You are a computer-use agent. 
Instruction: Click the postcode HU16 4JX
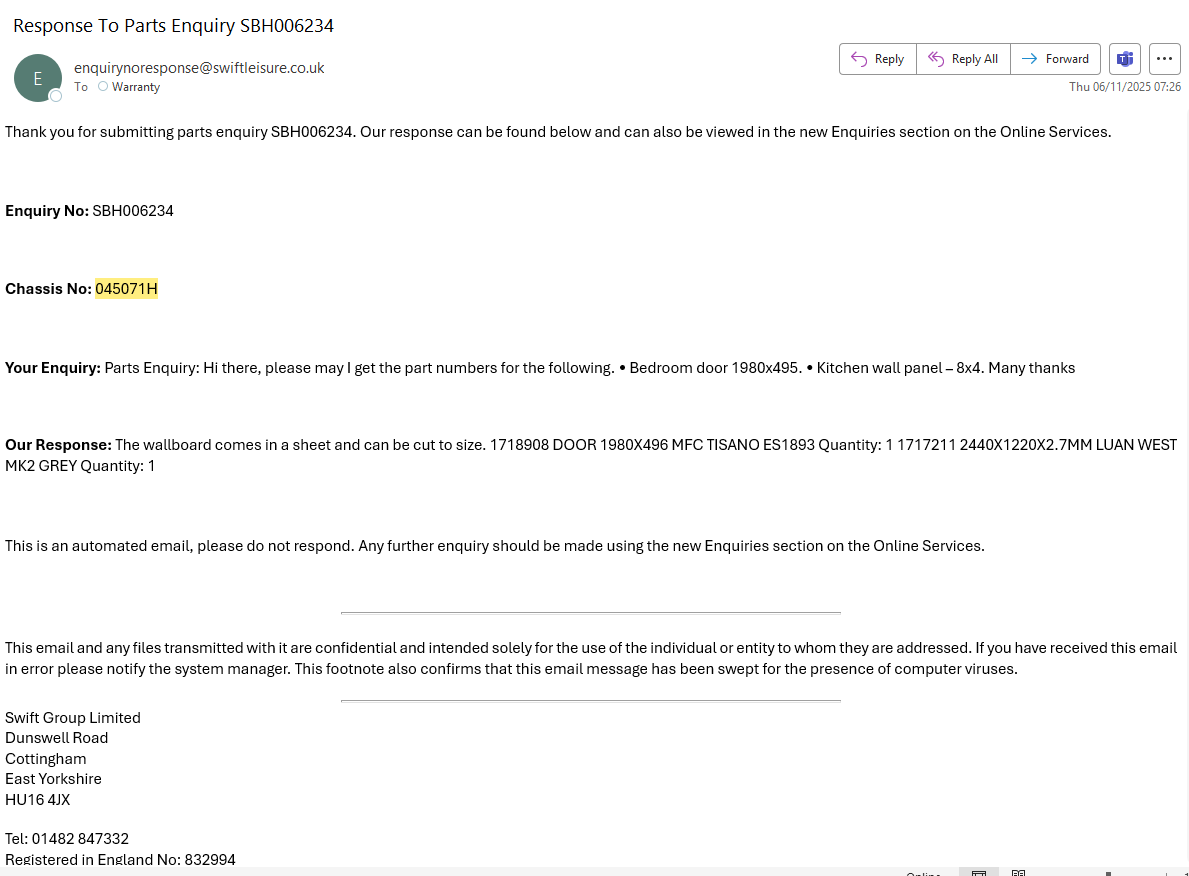[37, 799]
